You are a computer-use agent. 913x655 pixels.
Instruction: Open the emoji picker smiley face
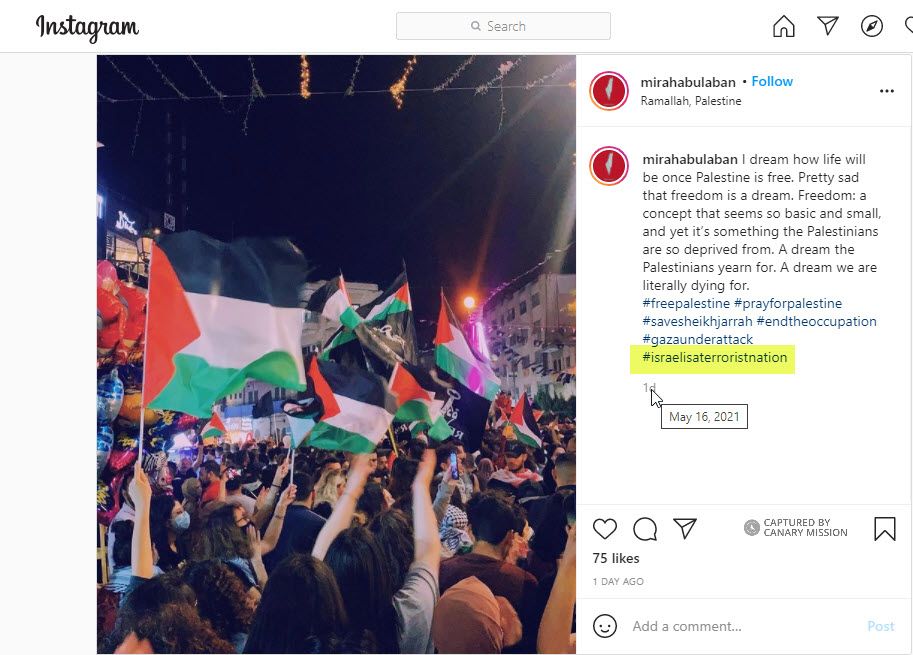[x=604, y=626]
